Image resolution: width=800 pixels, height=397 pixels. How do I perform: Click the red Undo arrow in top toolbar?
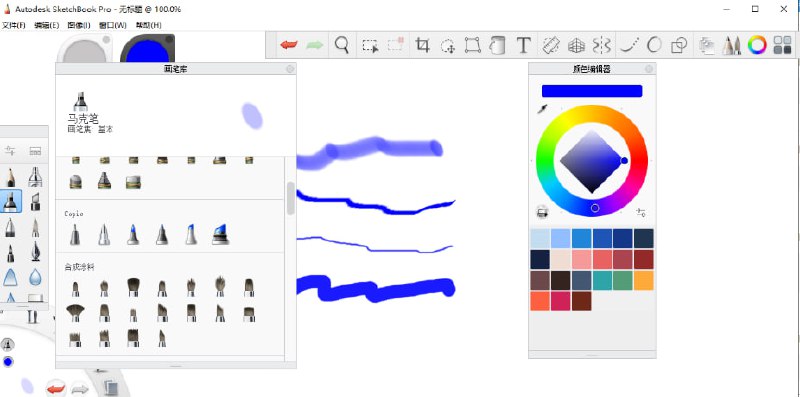click(x=289, y=45)
